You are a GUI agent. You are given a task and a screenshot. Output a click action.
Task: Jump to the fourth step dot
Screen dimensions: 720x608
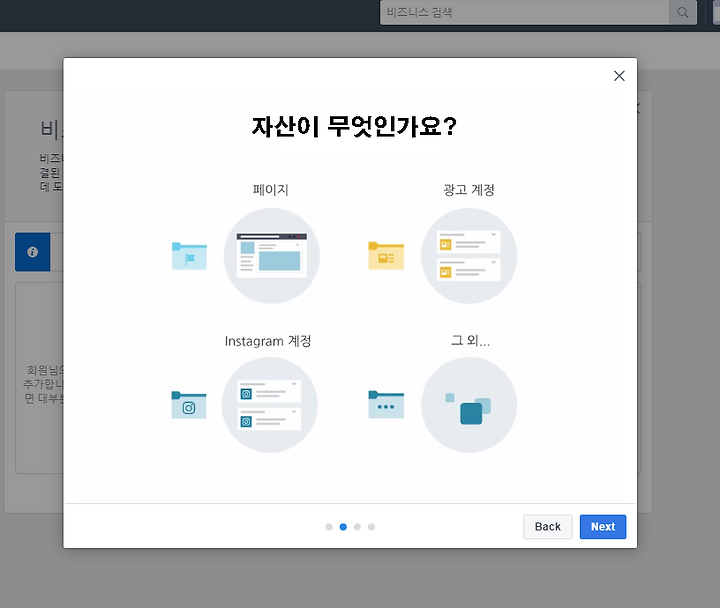click(x=371, y=527)
